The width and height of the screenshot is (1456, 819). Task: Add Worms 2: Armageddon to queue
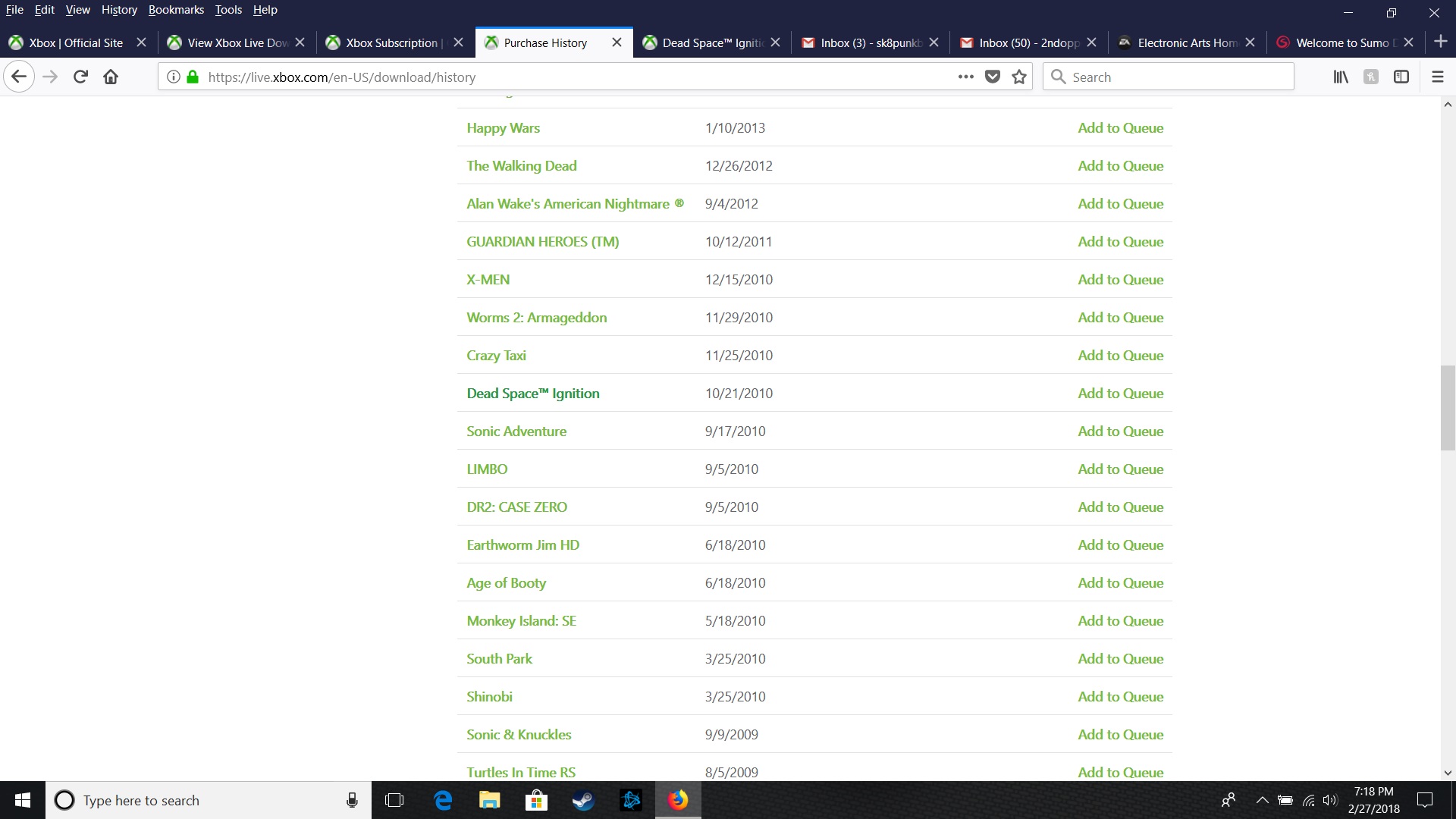pyautogui.click(x=1120, y=317)
